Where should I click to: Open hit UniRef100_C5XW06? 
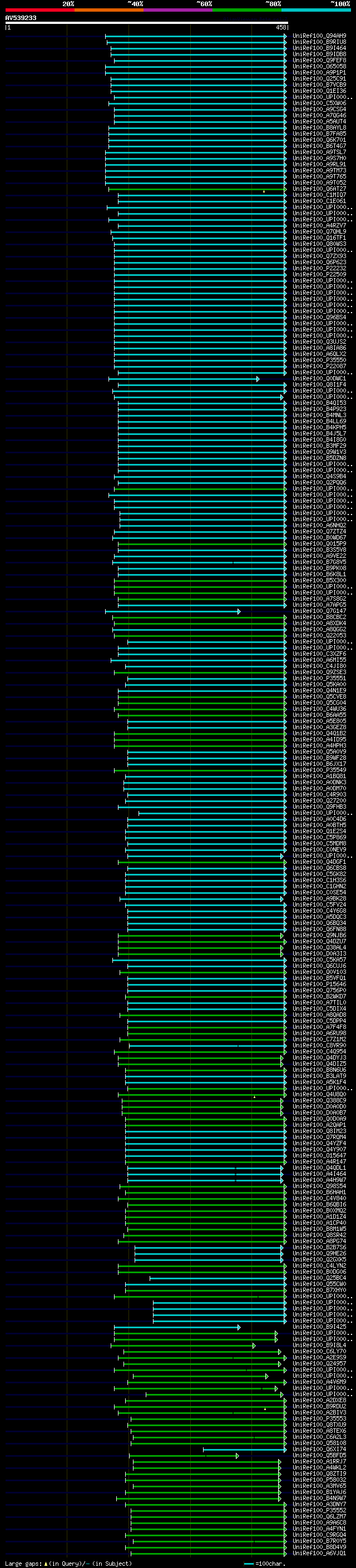[x=319, y=103]
